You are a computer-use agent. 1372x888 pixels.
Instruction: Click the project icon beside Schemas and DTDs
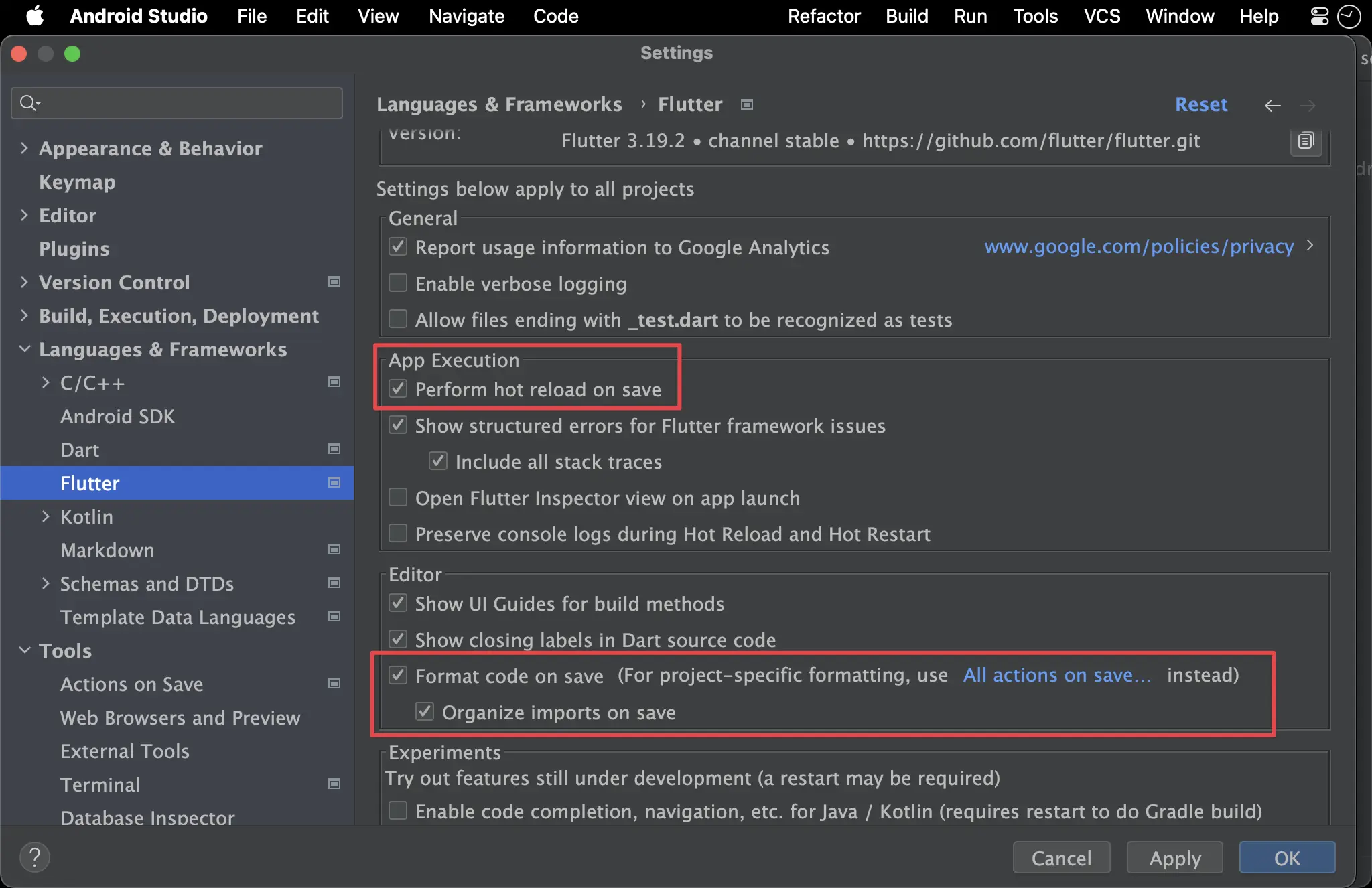[334, 583]
